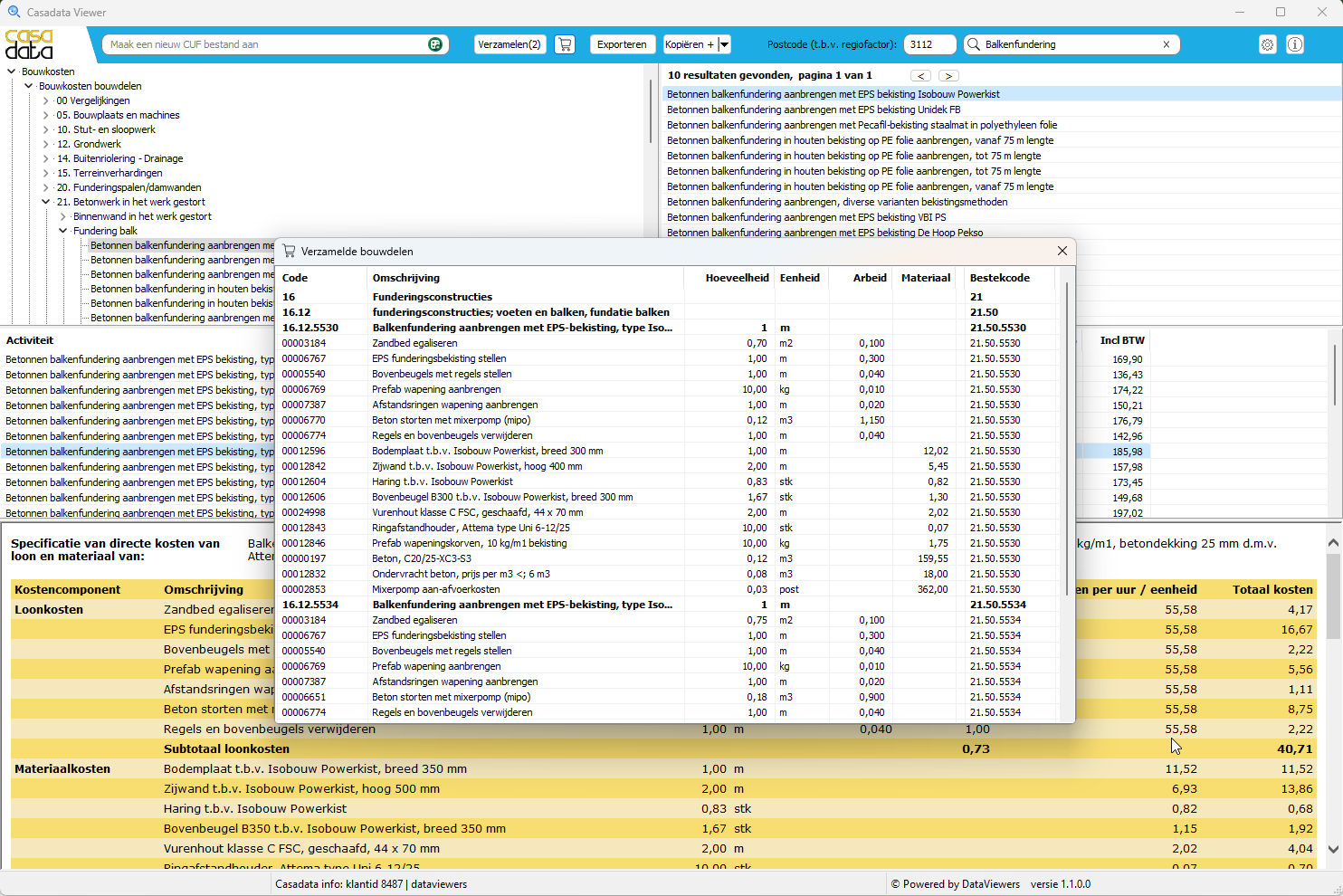Image resolution: width=1343 pixels, height=896 pixels.
Task: Select the Fundering balk tree item
Action: 105,231
